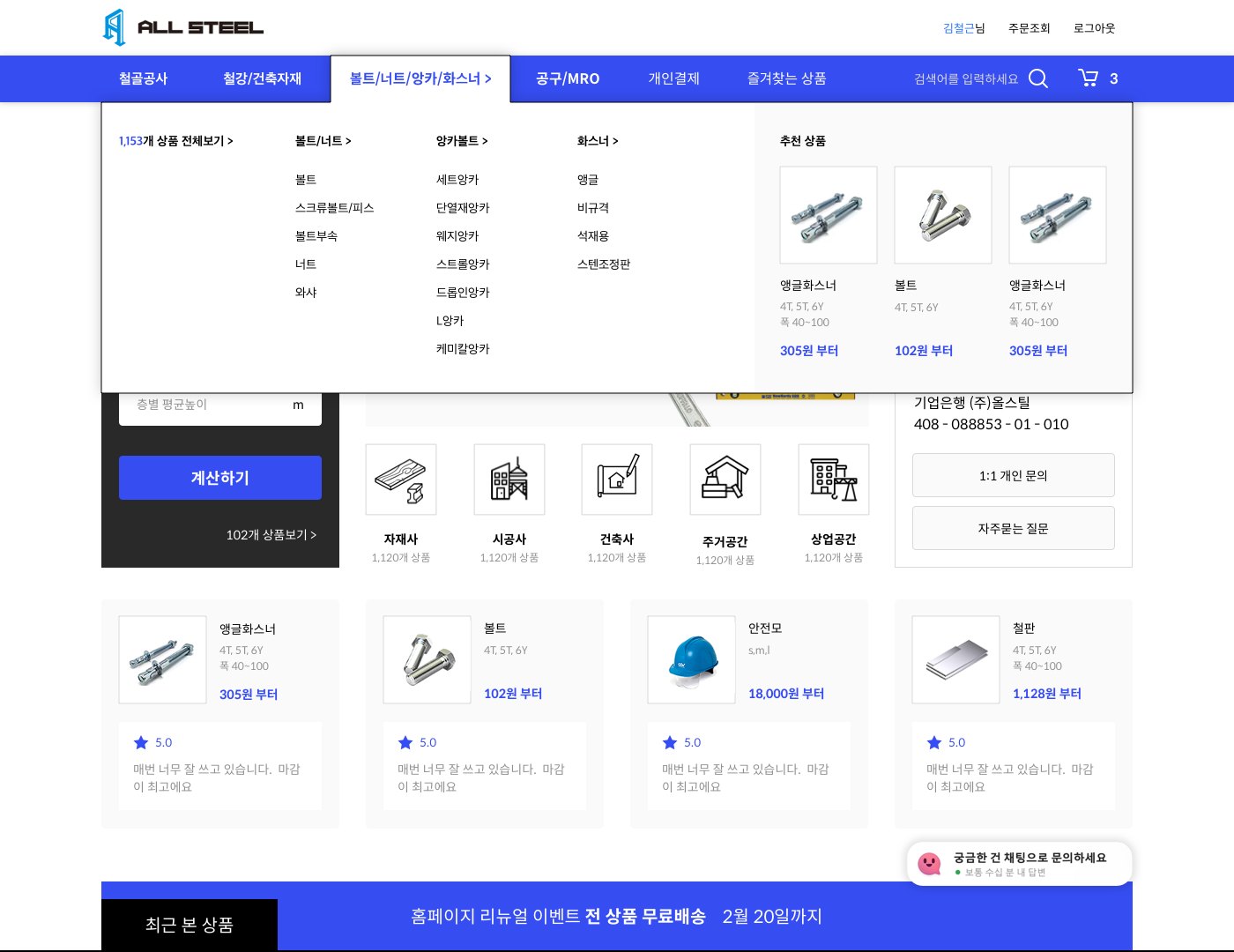This screenshot has width=1234, height=952.
Task: Collapse the 볼트/너트/앙카/화스너 menu tab
Action: [x=420, y=78]
